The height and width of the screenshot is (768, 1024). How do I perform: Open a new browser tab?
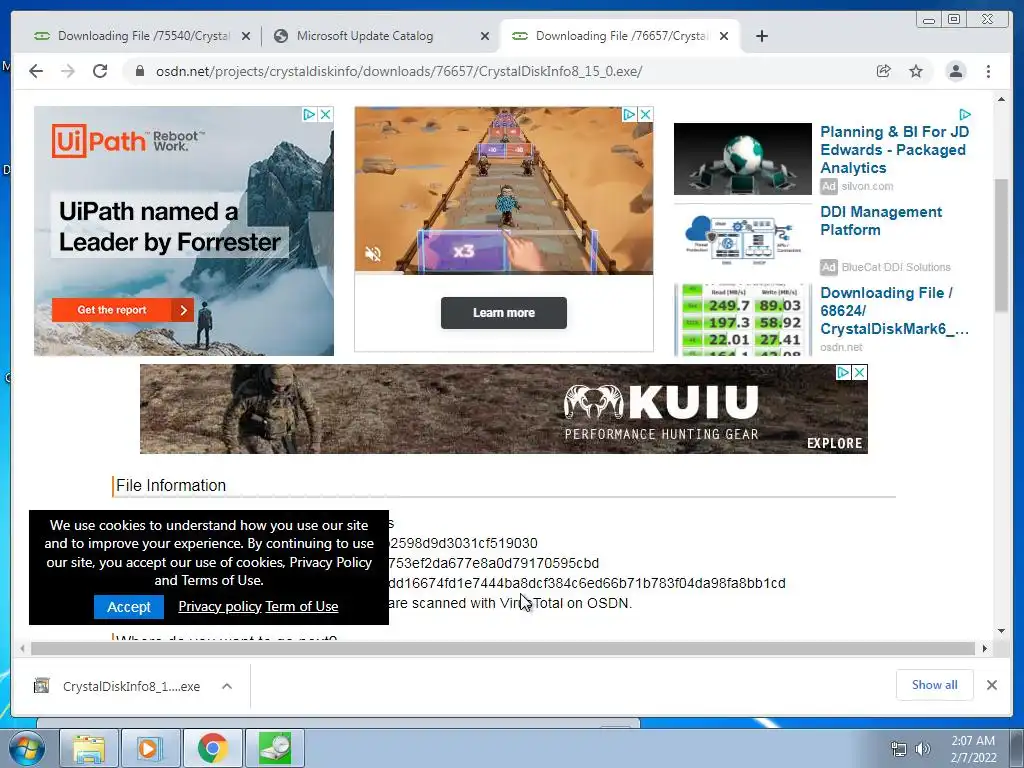(x=761, y=36)
